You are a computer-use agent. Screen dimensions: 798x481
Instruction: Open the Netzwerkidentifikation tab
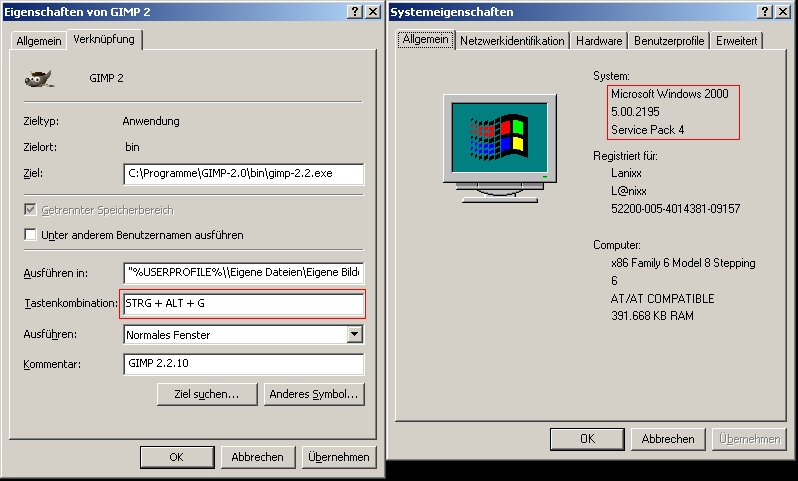point(512,41)
